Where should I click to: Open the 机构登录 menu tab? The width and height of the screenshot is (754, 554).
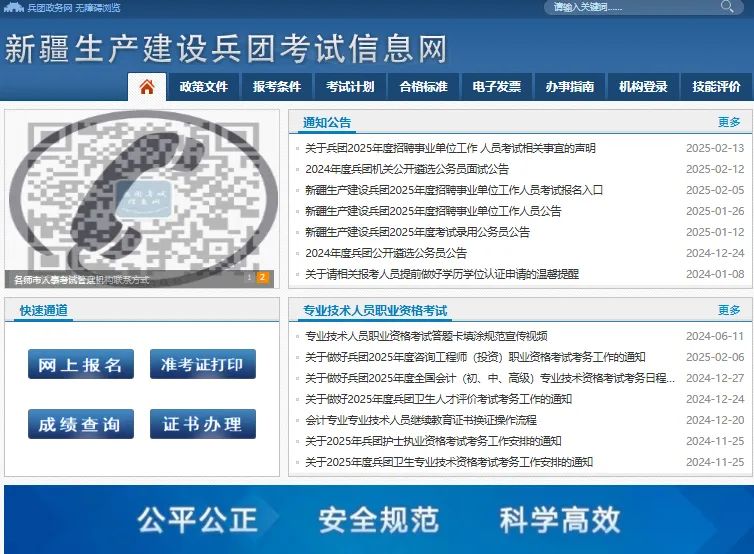[x=643, y=87]
